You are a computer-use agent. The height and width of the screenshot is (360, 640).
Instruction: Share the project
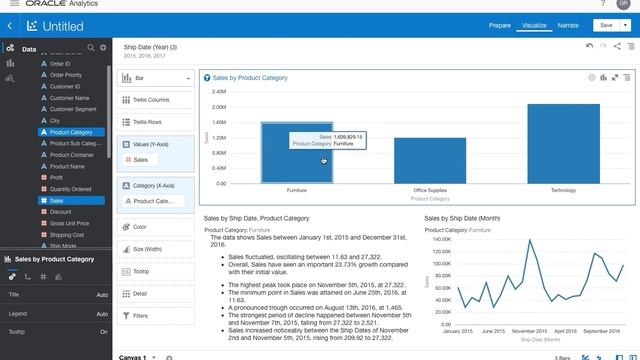pyautogui.click(x=617, y=46)
